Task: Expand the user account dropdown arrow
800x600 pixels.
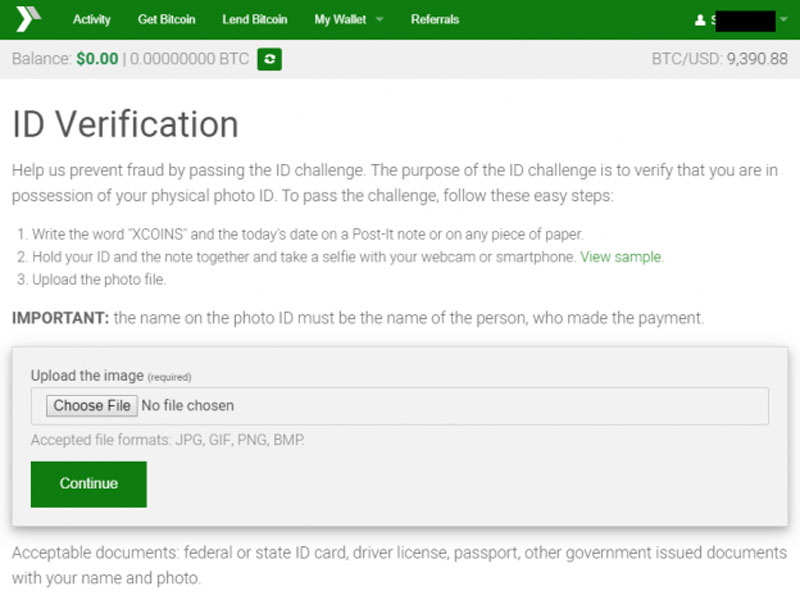Action: coord(783,20)
